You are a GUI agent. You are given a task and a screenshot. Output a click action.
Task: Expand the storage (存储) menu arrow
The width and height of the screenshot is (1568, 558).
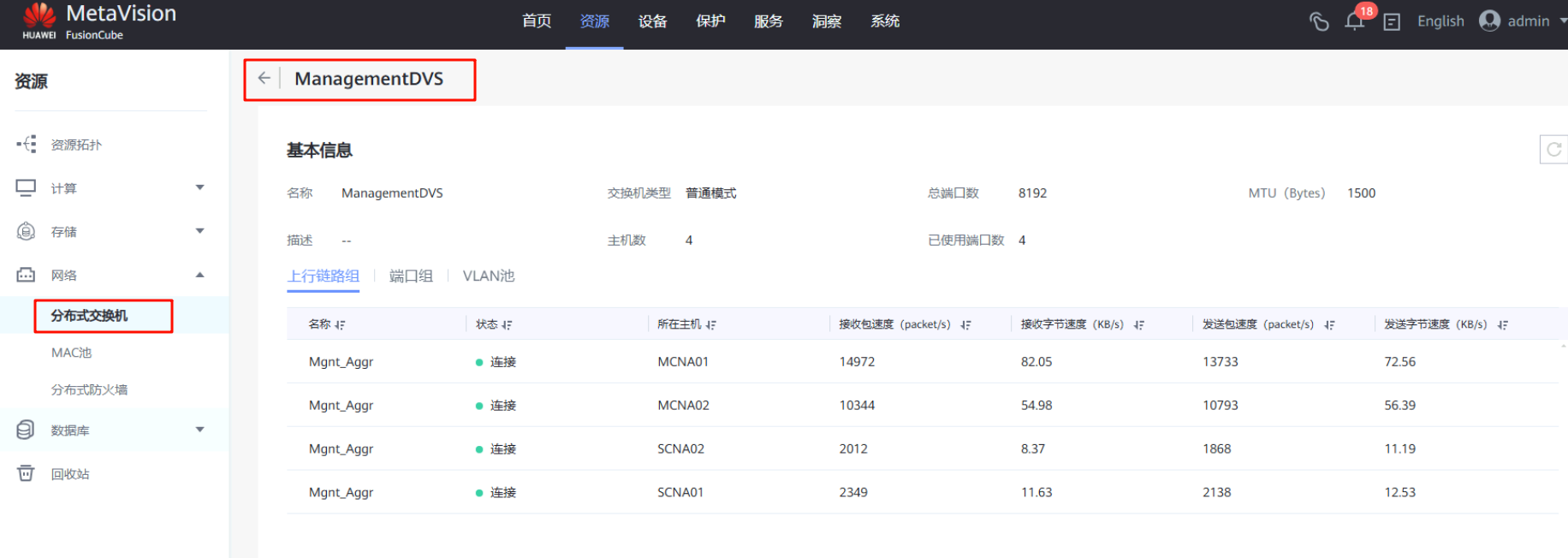(x=199, y=231)
